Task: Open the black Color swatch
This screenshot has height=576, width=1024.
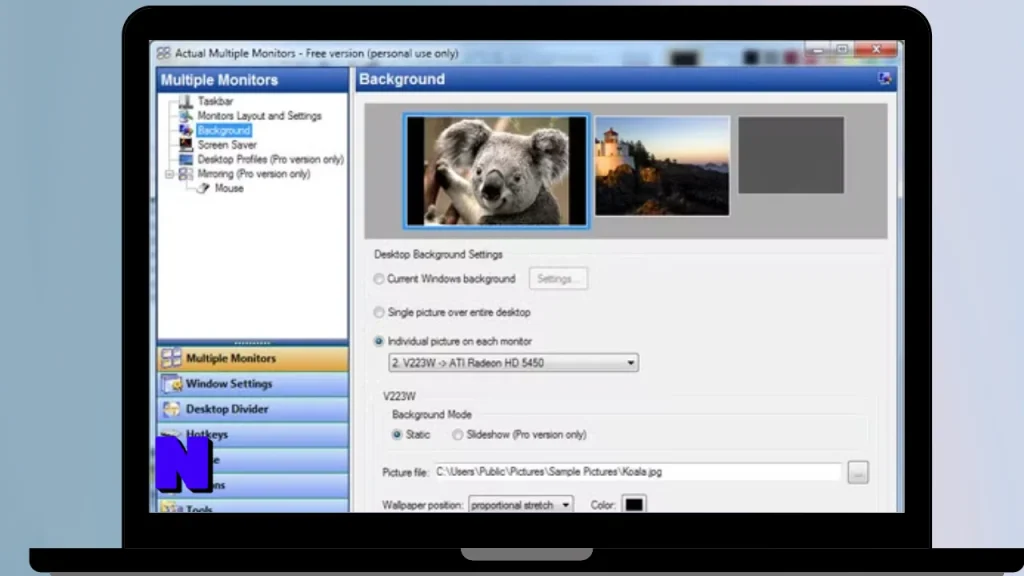Action: 633,505
